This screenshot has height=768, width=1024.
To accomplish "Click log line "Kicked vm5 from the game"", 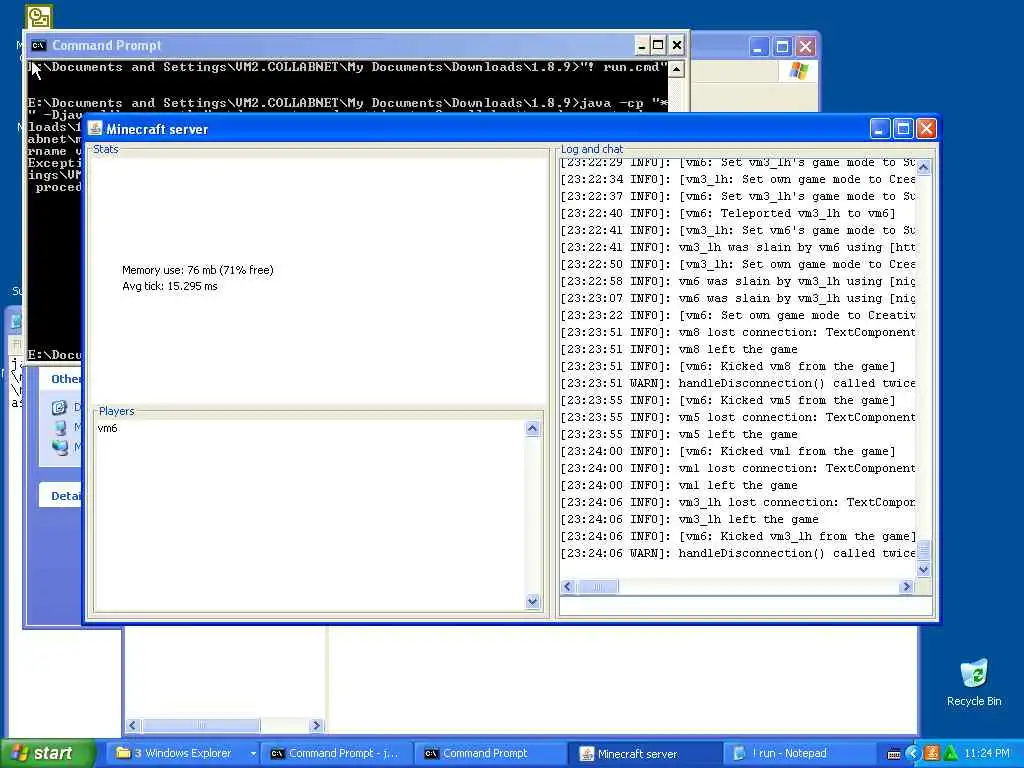I will tap(728, 400).
